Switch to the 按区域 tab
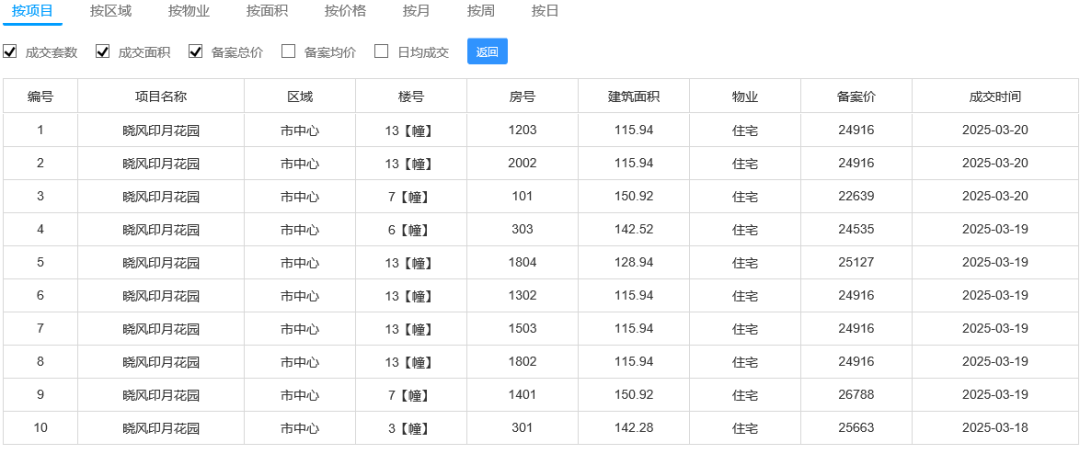 (x=110, y=11)
